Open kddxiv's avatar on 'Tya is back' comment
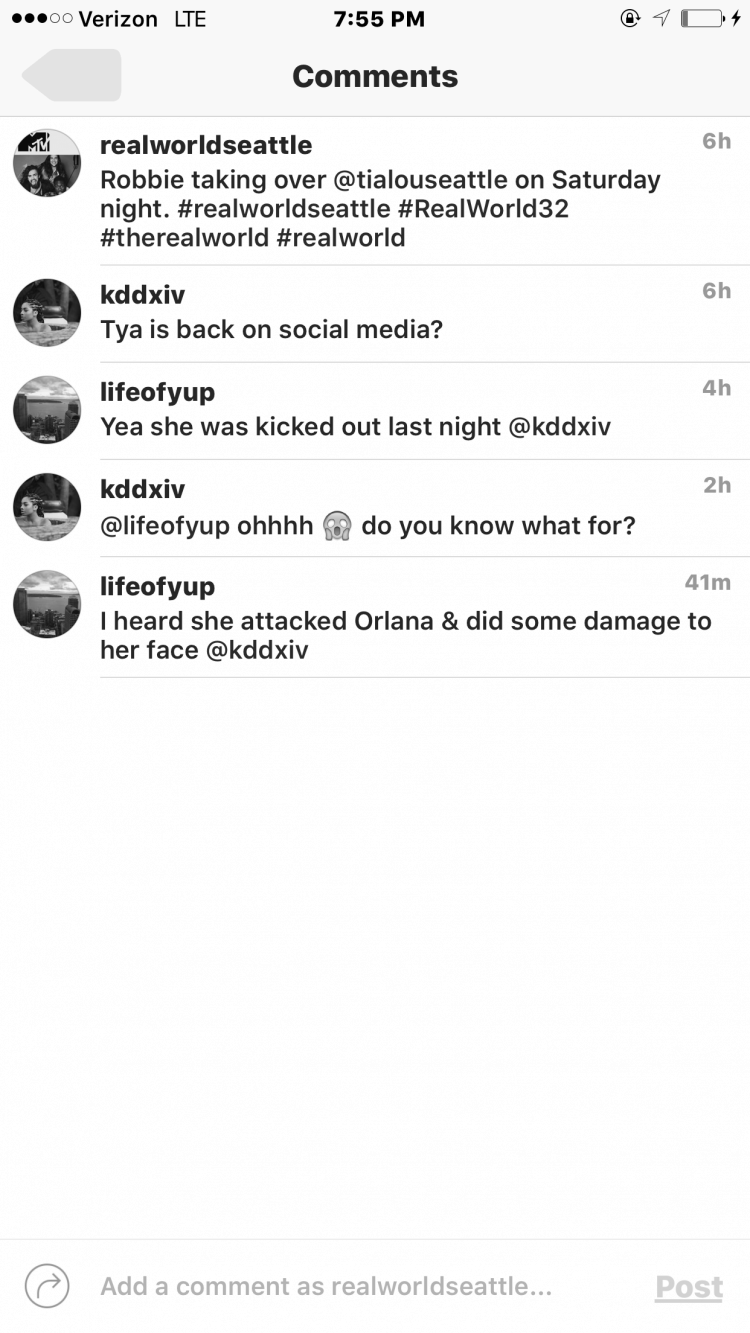Image resolution: width=750 pixels, height=1333 pixels. [x=47, y=313]
